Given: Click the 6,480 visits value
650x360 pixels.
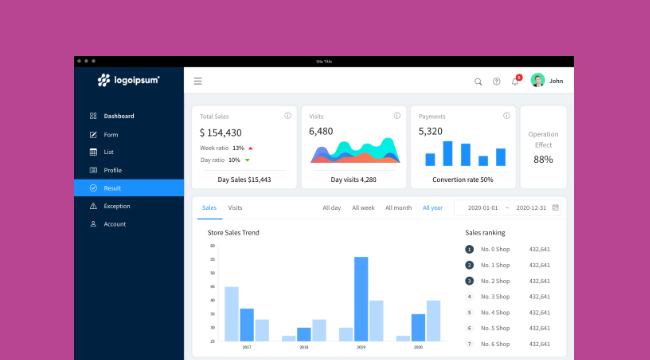Looking at the screenshot, I should (321, 131).
